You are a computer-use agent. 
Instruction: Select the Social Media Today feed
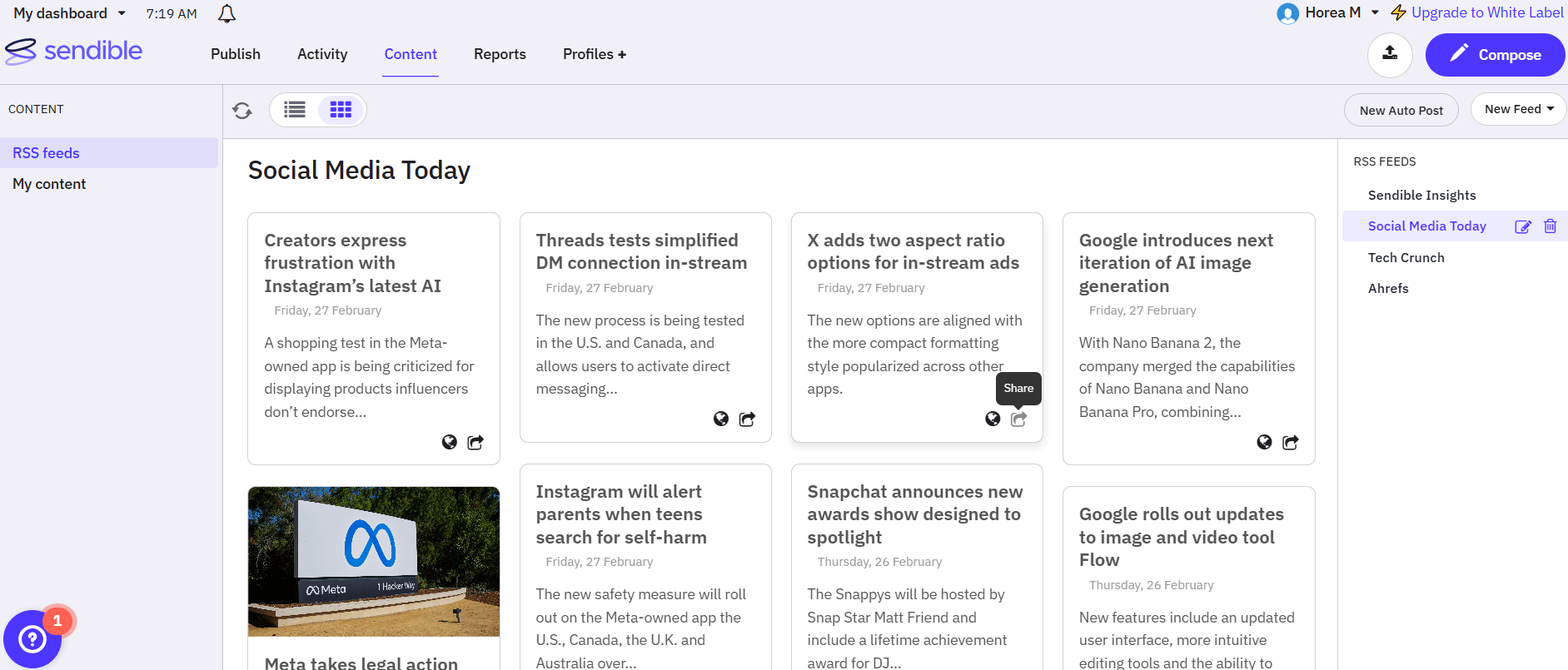[x=1426, y=226]
